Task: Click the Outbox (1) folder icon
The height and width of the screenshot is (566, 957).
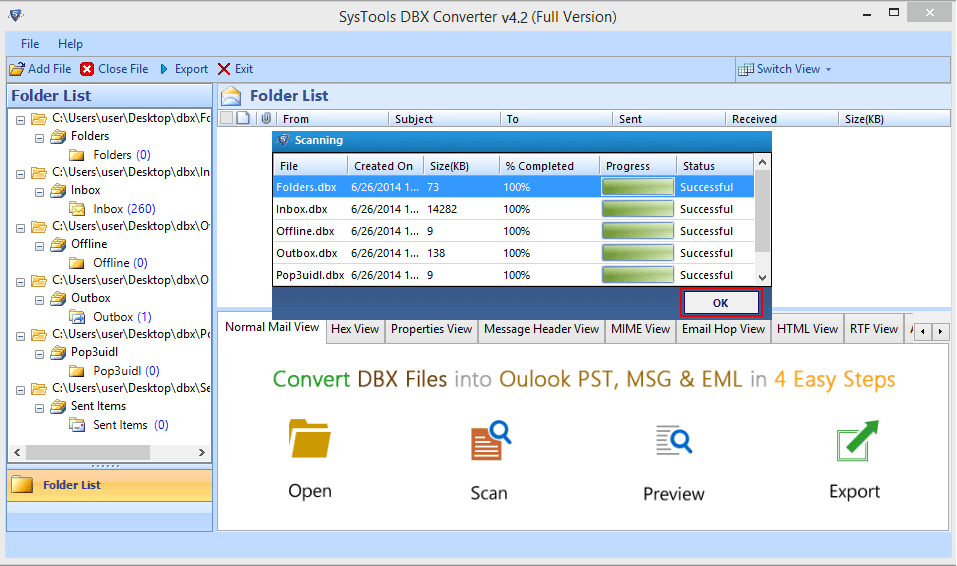Action: [x=77, y=317]
